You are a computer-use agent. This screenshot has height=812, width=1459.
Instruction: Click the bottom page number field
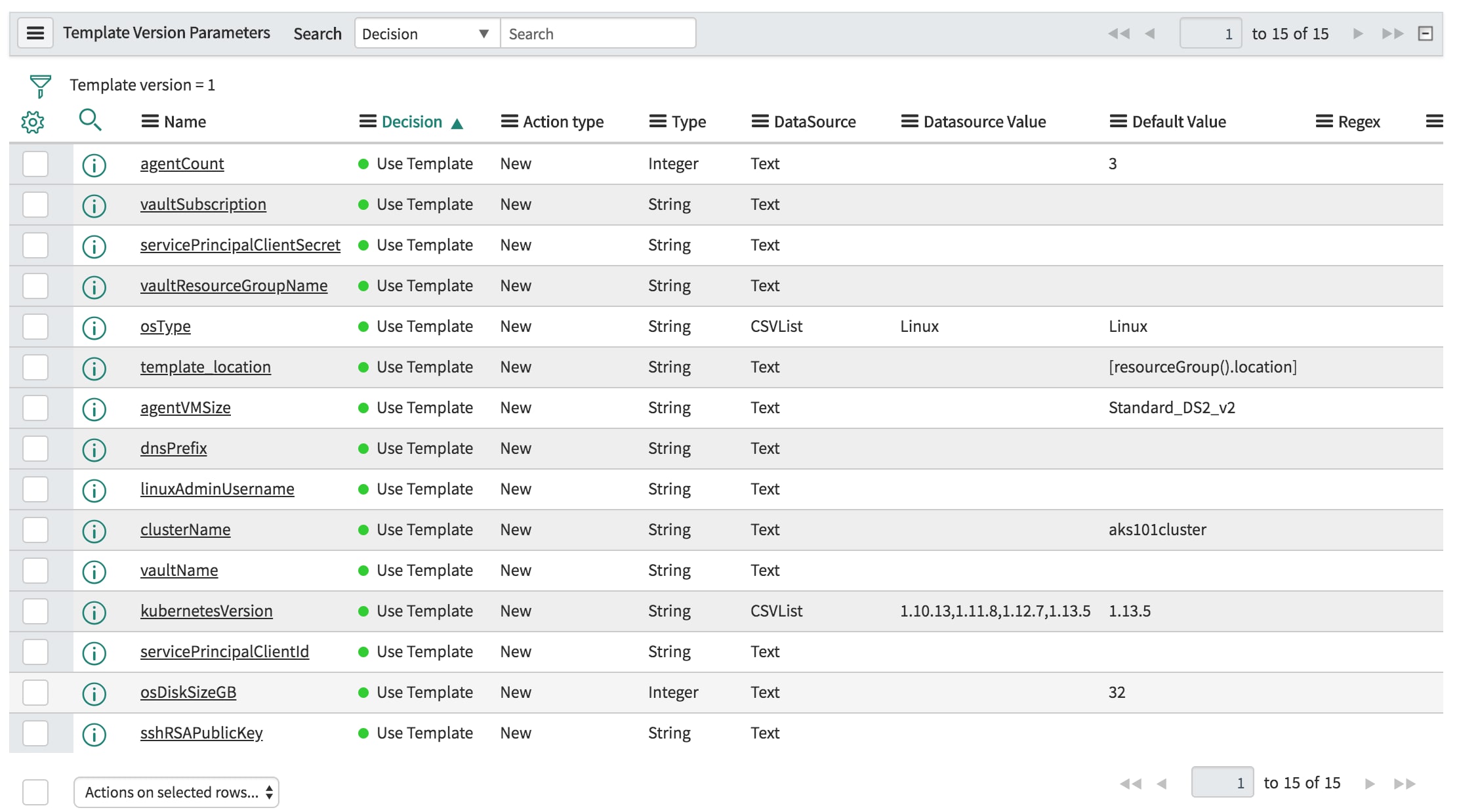[x=1222, y=782]
